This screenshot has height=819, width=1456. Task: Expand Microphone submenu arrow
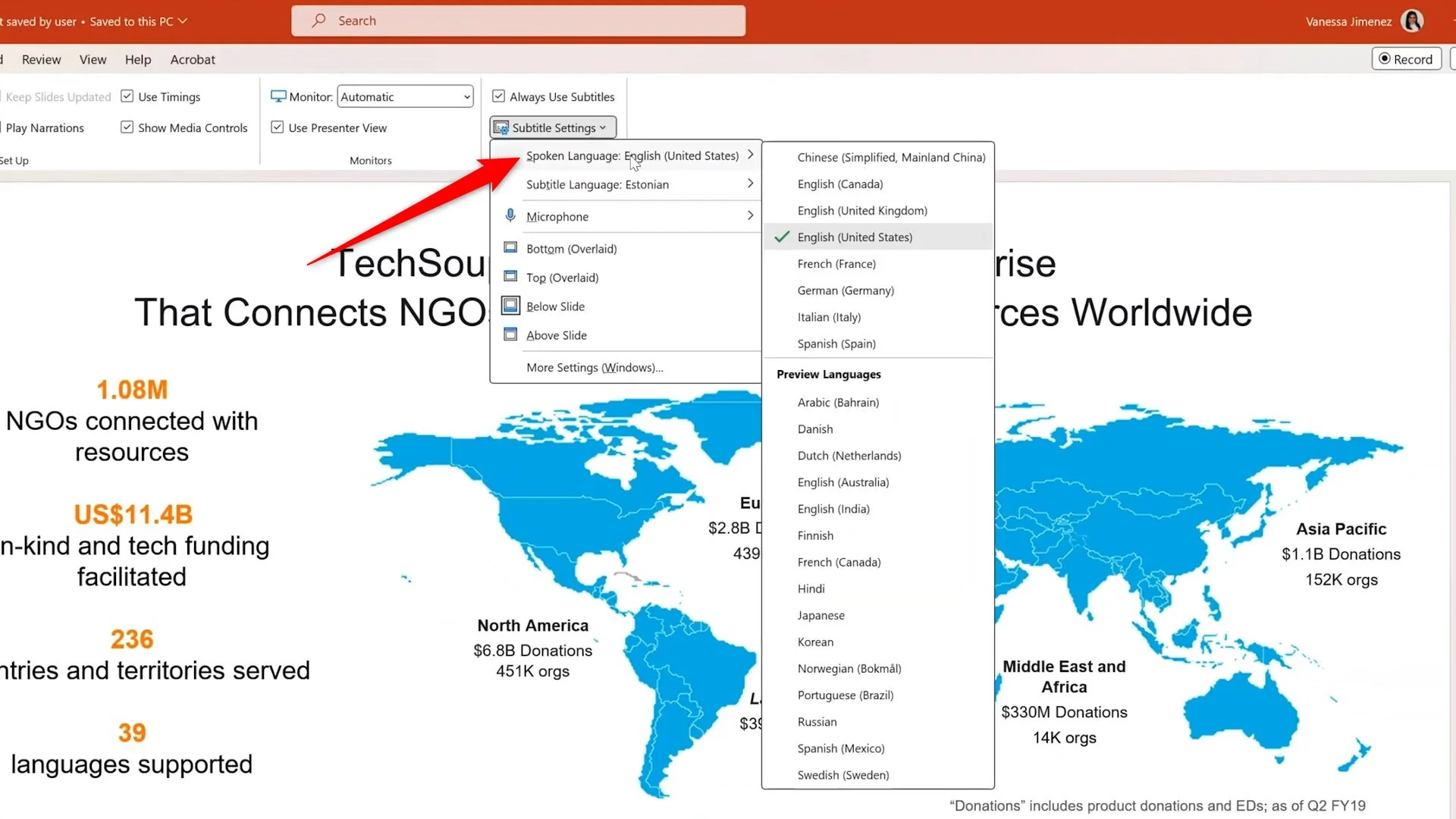(749, 215)
